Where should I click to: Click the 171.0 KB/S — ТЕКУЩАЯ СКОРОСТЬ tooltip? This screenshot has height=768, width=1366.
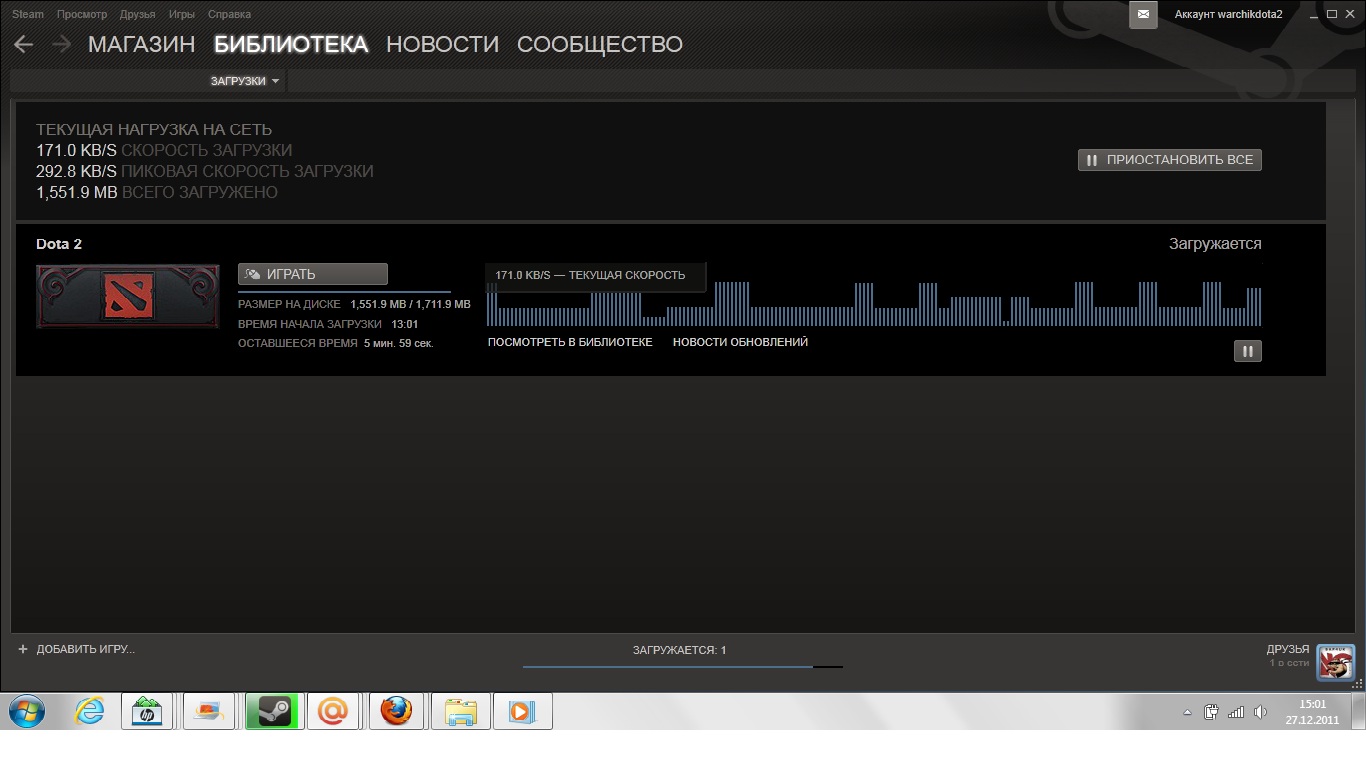pos(596,275)
